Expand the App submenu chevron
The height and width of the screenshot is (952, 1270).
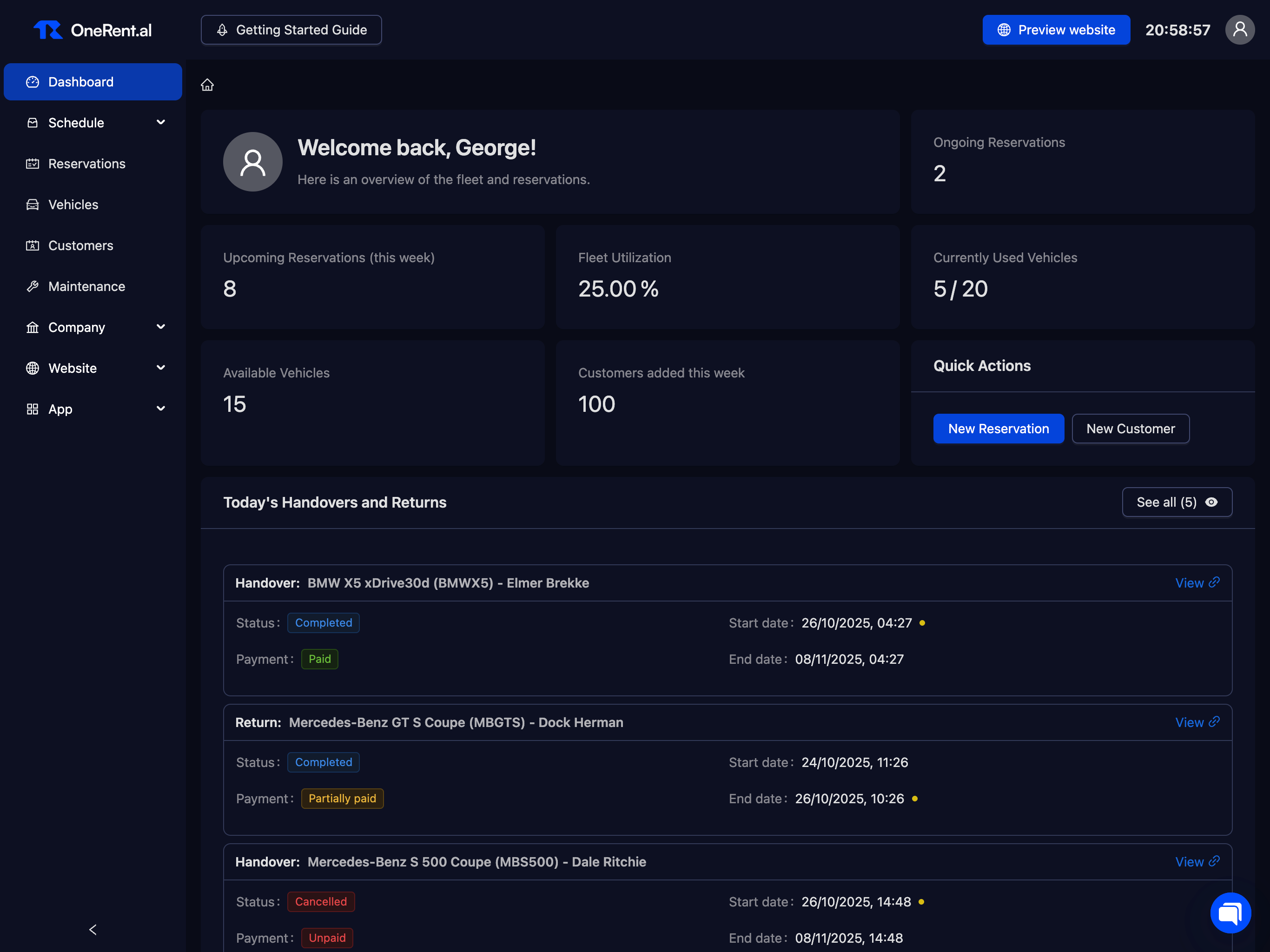[161, 409]
